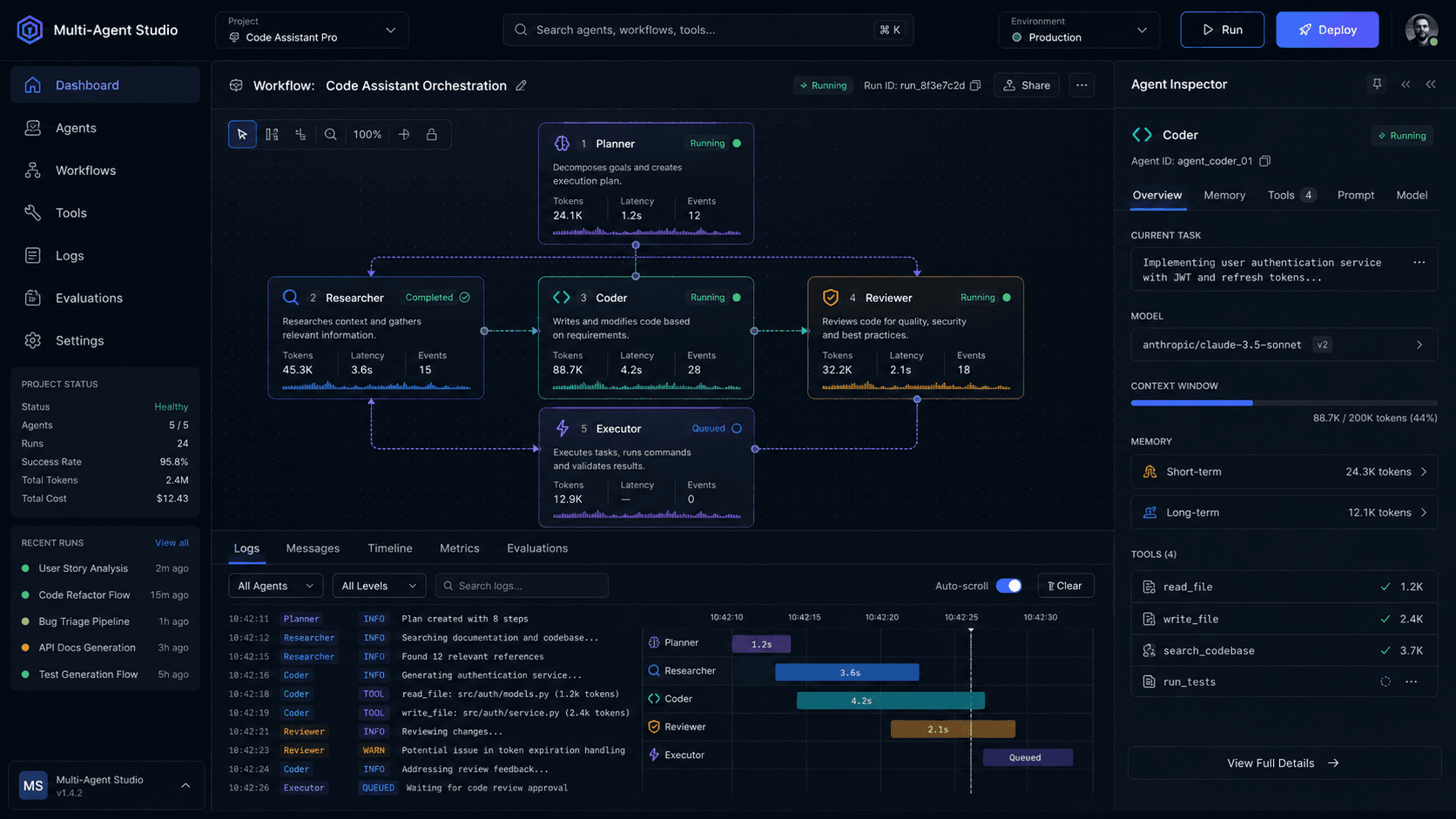Click the zoom magnifier icon in canvas toolbar
The height and width of the screenshot is (819, 1456).
330,134
